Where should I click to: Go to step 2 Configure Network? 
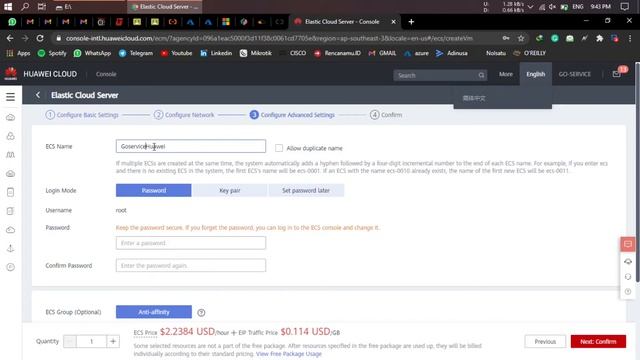click(x=184, y=115)
